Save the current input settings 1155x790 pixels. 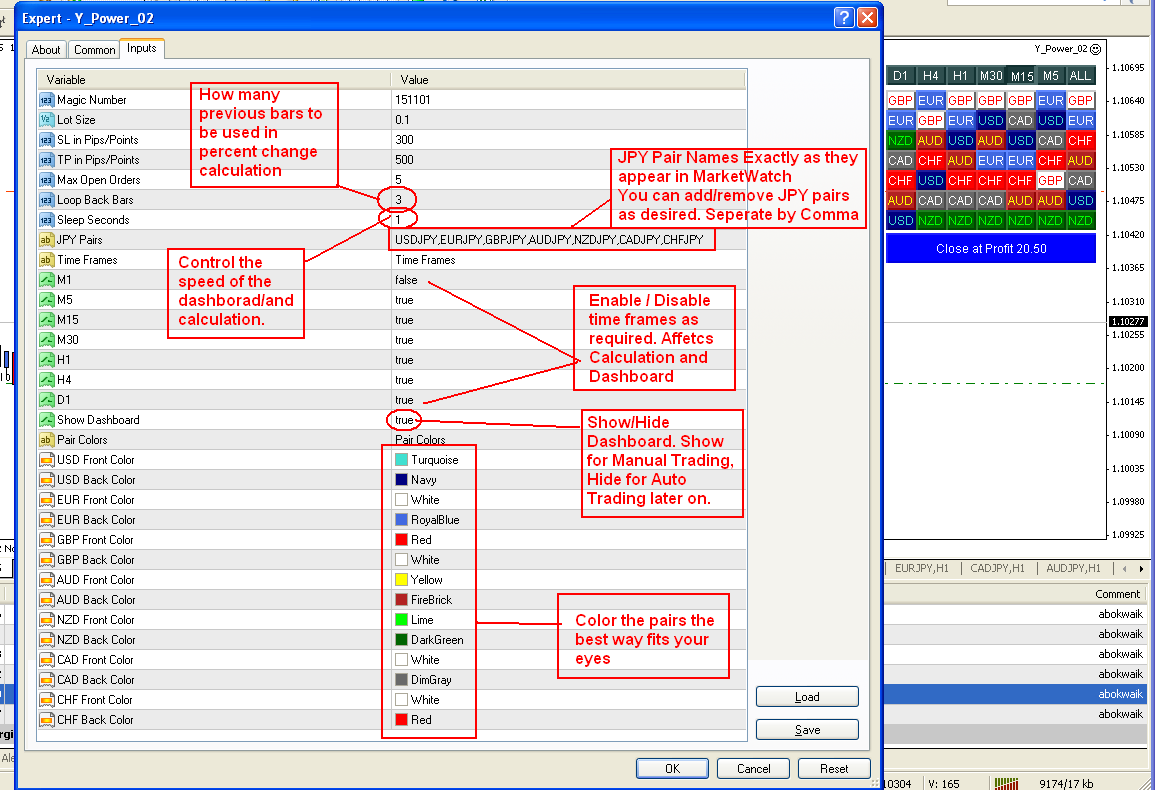807,730
